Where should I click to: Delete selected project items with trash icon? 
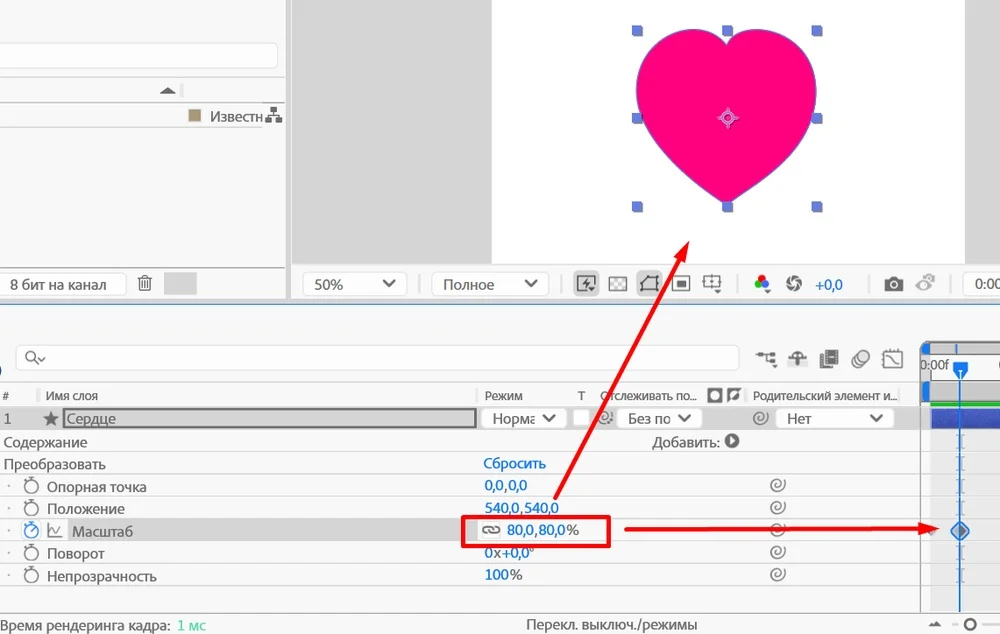[145, 283]
